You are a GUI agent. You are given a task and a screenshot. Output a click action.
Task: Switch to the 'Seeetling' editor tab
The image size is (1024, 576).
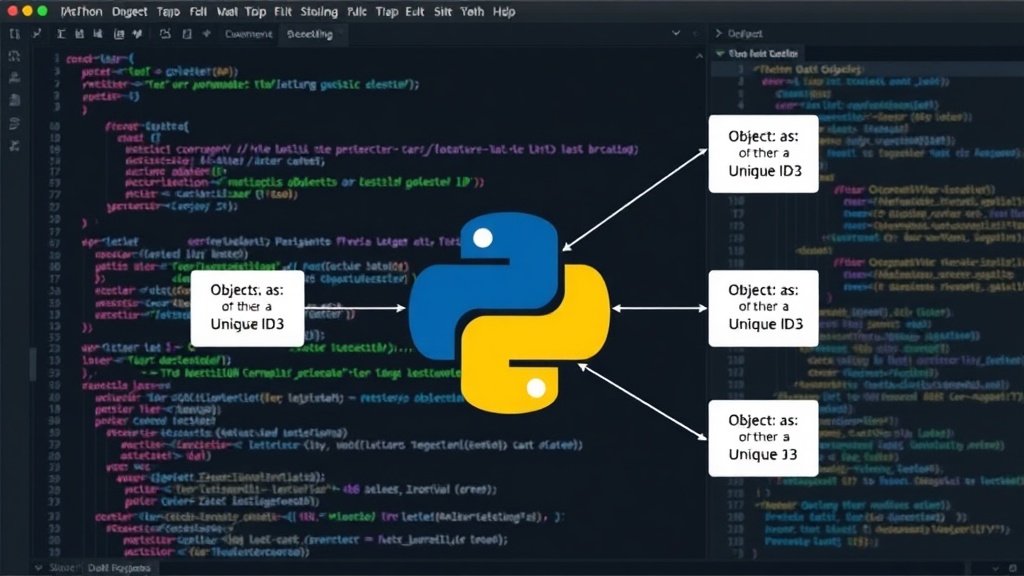310,34
